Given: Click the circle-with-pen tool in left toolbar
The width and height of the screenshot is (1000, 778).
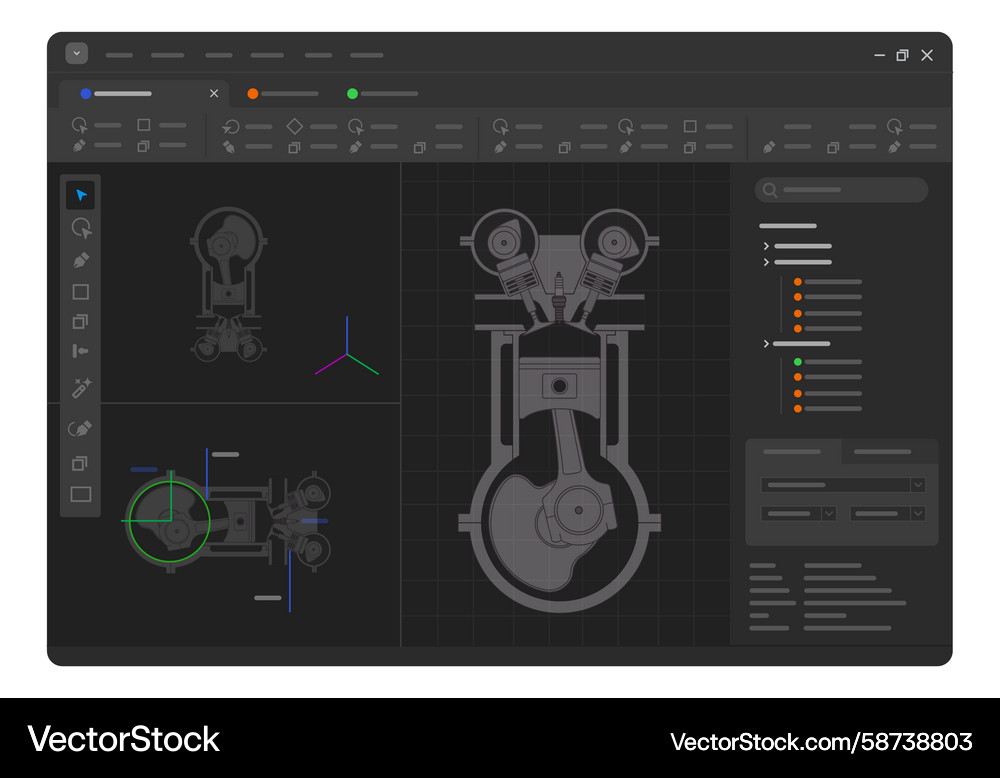Looking at the screenshot, I should pyautogui.click(x=80, y=429).
